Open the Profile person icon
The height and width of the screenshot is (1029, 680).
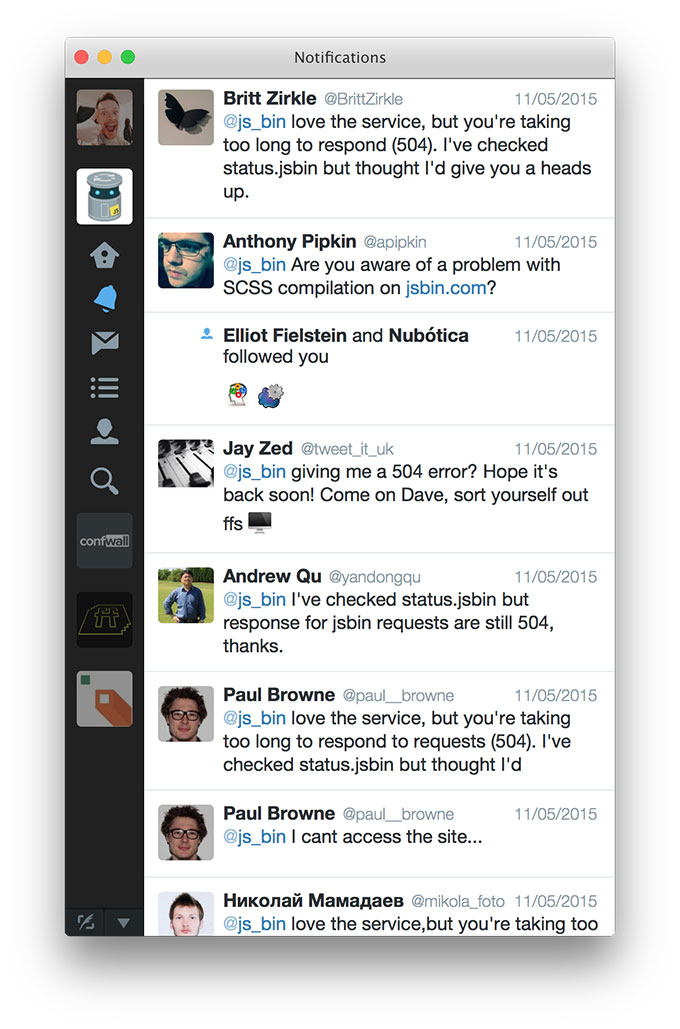[105, 432]
